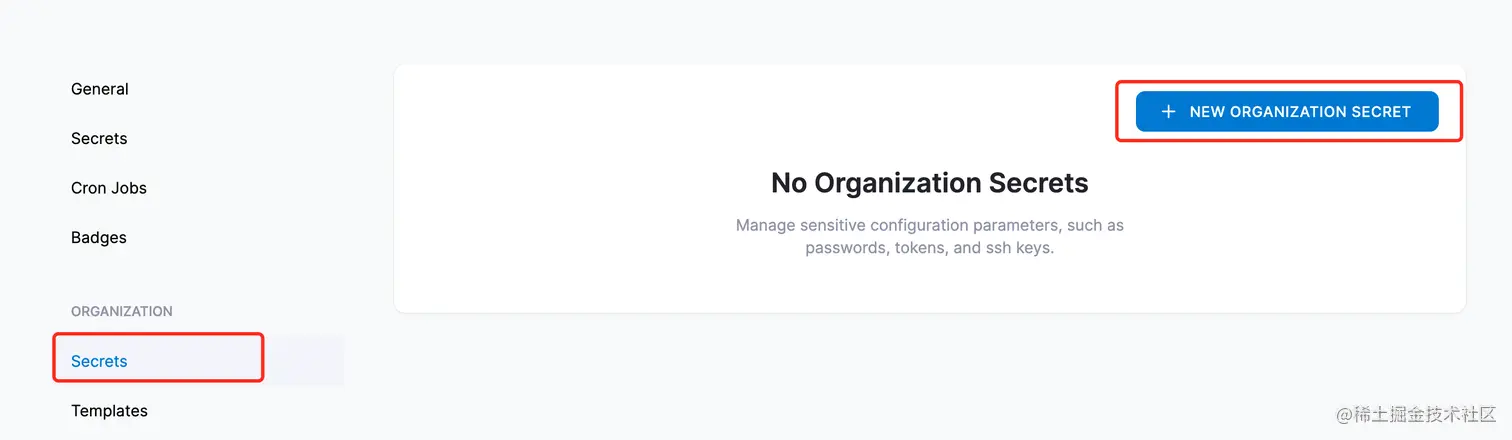Open the Cron Jobs settings page
Image resolution: width=1512 pixels, height=440 pixels.
109,188
